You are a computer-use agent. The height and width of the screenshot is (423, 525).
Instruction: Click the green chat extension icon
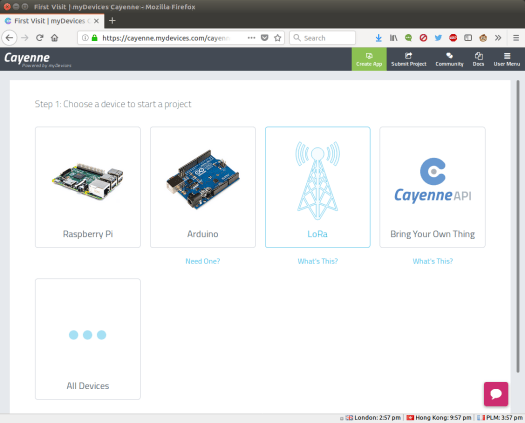click(408, 38)
